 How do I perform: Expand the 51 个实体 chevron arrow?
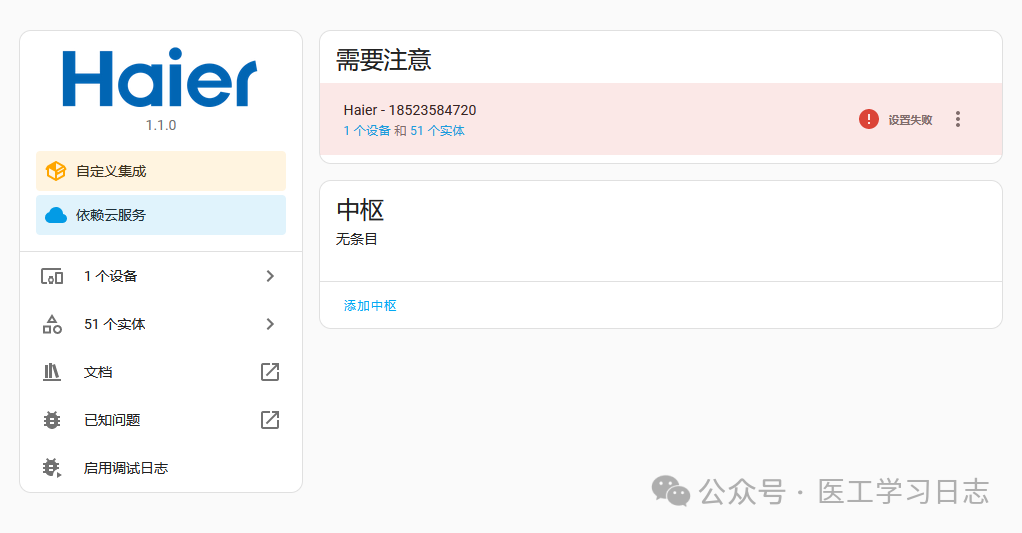click(270, 324)
